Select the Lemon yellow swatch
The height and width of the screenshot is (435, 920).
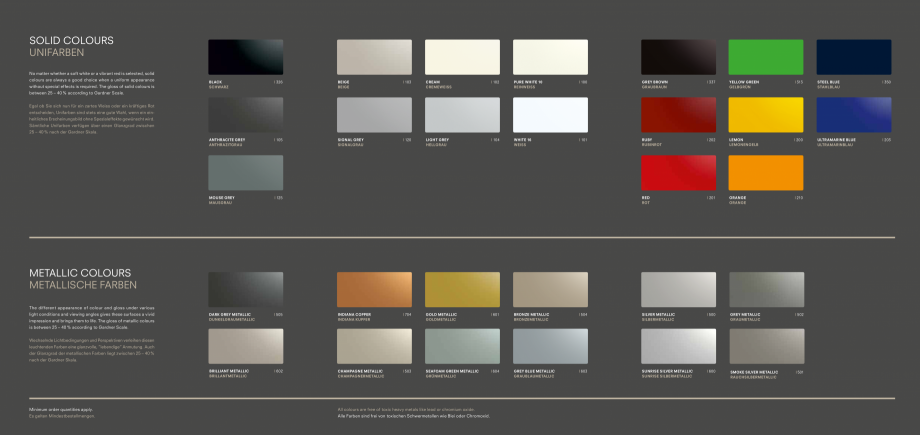click(766, 114)
